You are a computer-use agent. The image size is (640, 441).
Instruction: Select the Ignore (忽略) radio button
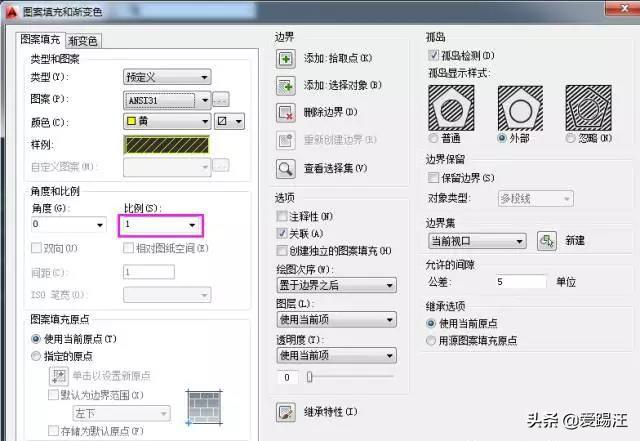(570, 138)
